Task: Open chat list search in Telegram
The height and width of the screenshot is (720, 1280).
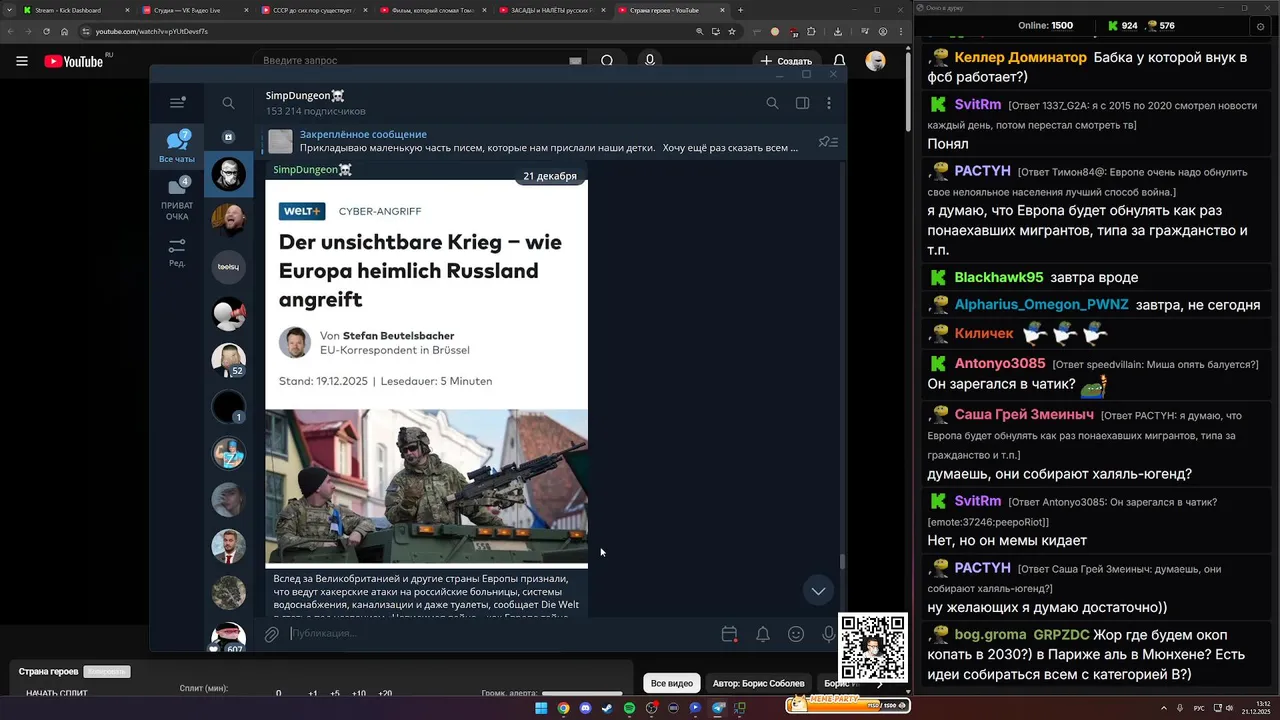Action: click(x=228, y=103)
